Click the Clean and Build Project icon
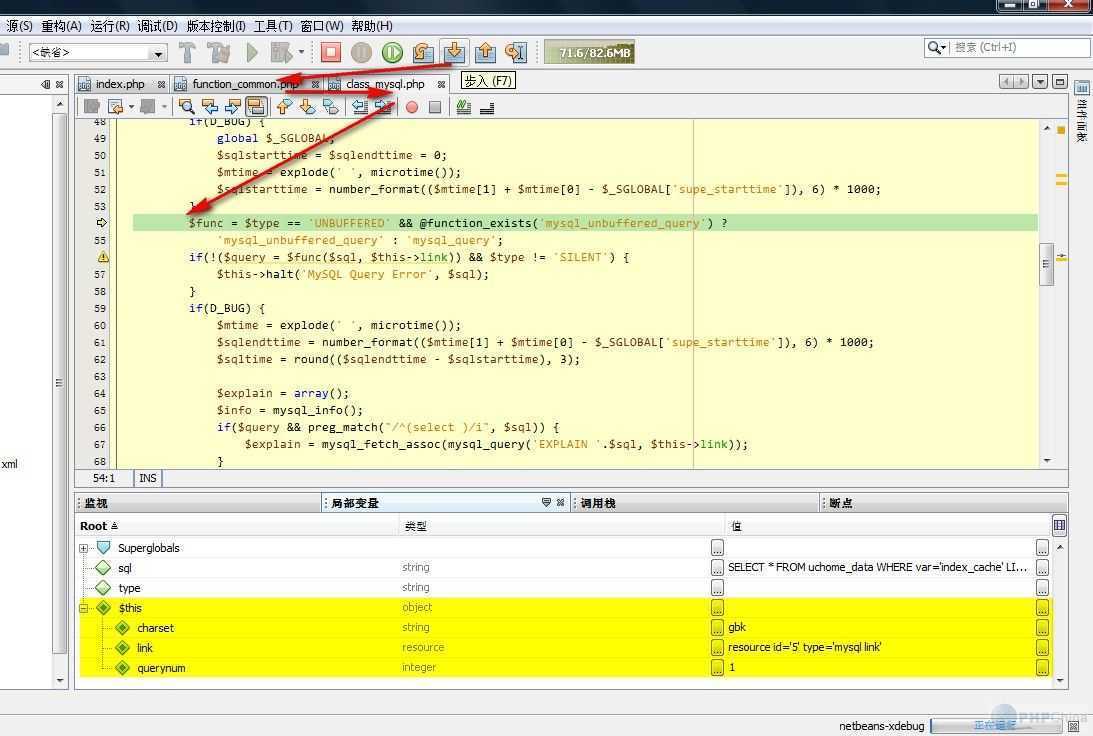1093x736 pixels. [x=218, y=52]
